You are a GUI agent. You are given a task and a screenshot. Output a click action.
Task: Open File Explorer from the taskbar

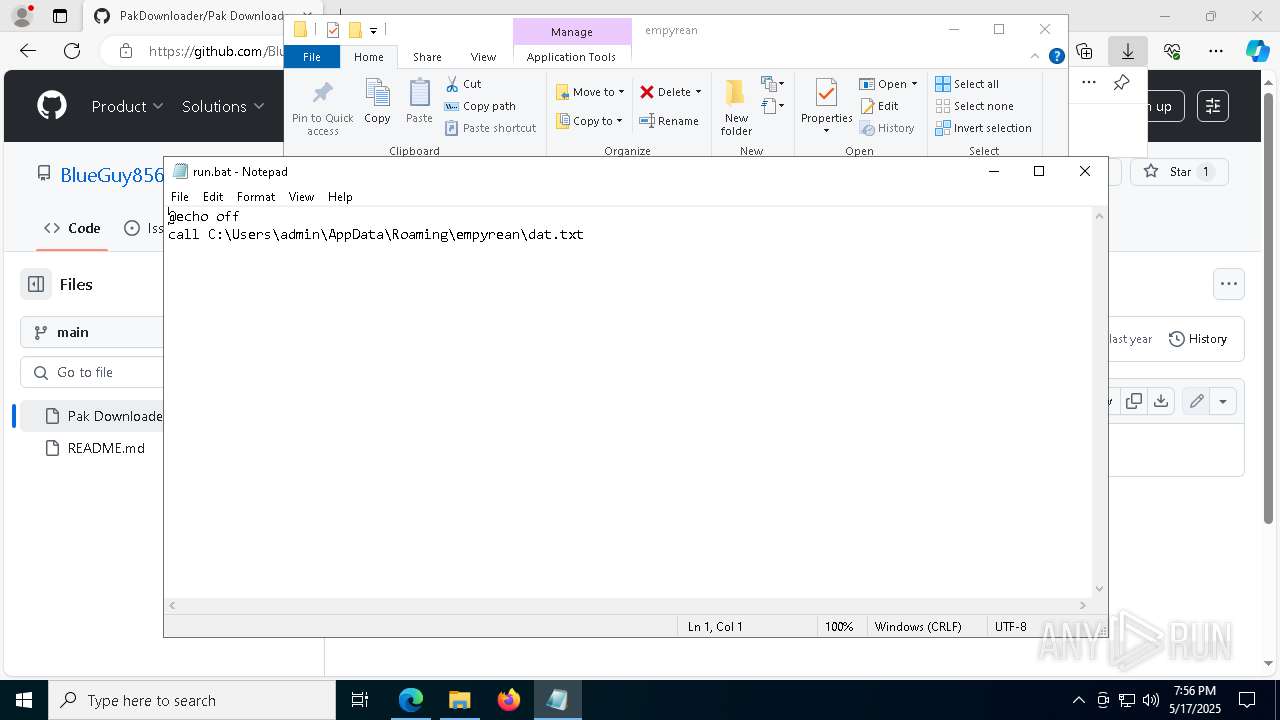click(459, 700)
